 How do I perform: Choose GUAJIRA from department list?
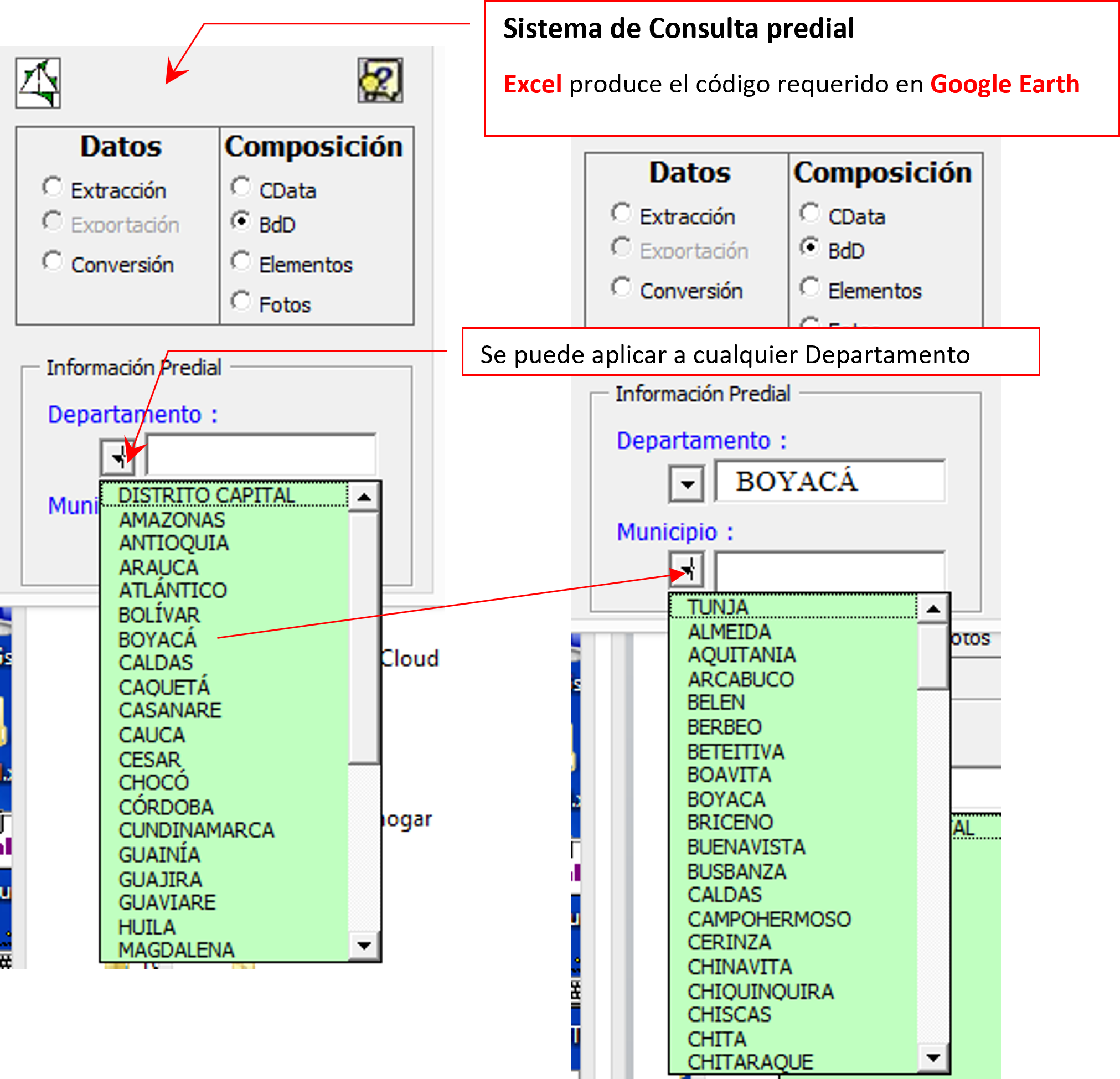pyautogui.click(x=225, y=880)
